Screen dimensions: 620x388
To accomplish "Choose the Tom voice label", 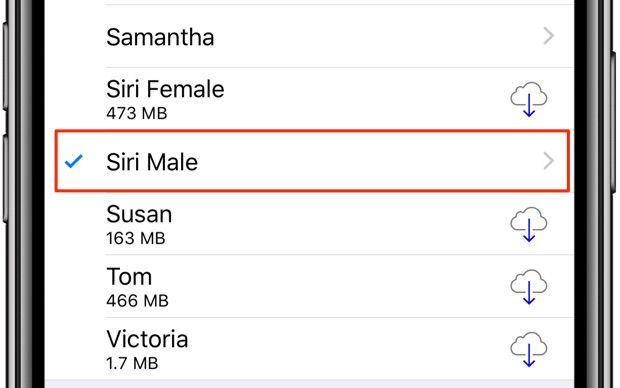I will pos(129,276).
